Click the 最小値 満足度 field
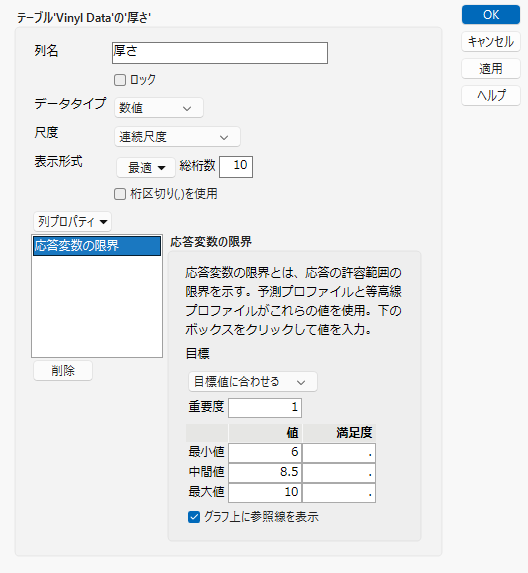The image size is (528, 573). [339, 453]
